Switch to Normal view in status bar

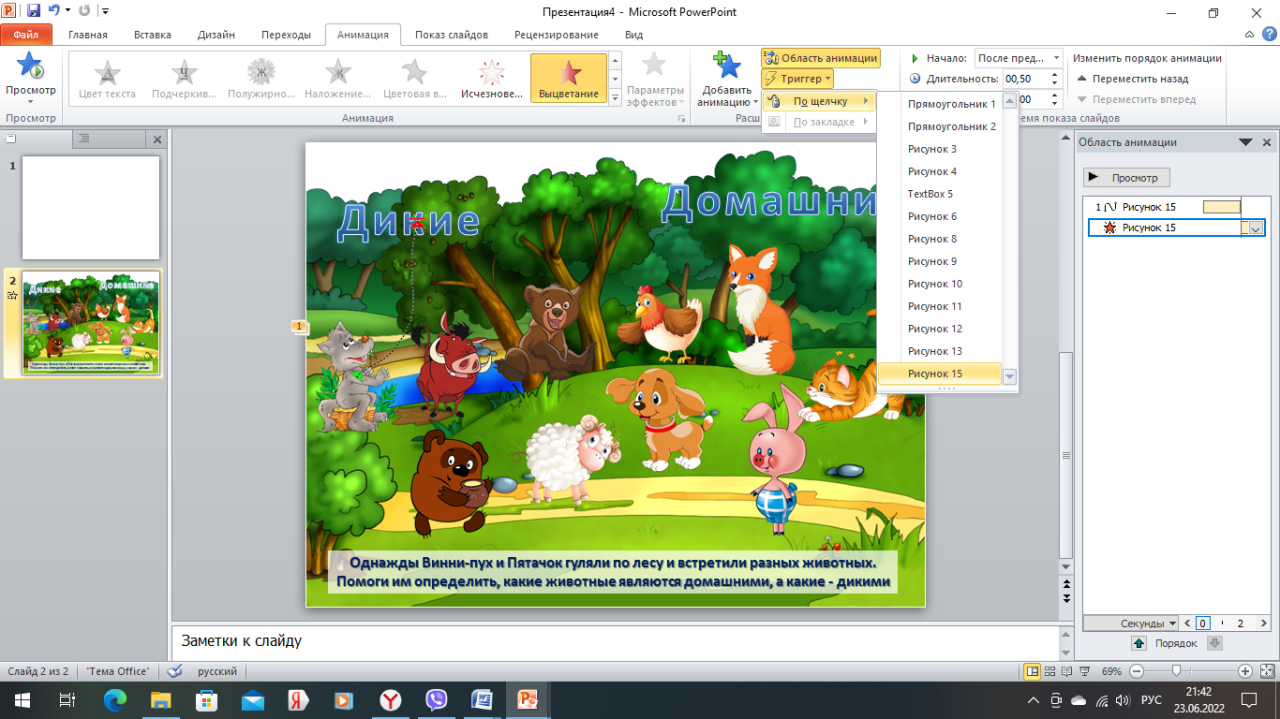[x=1032, y=671]
